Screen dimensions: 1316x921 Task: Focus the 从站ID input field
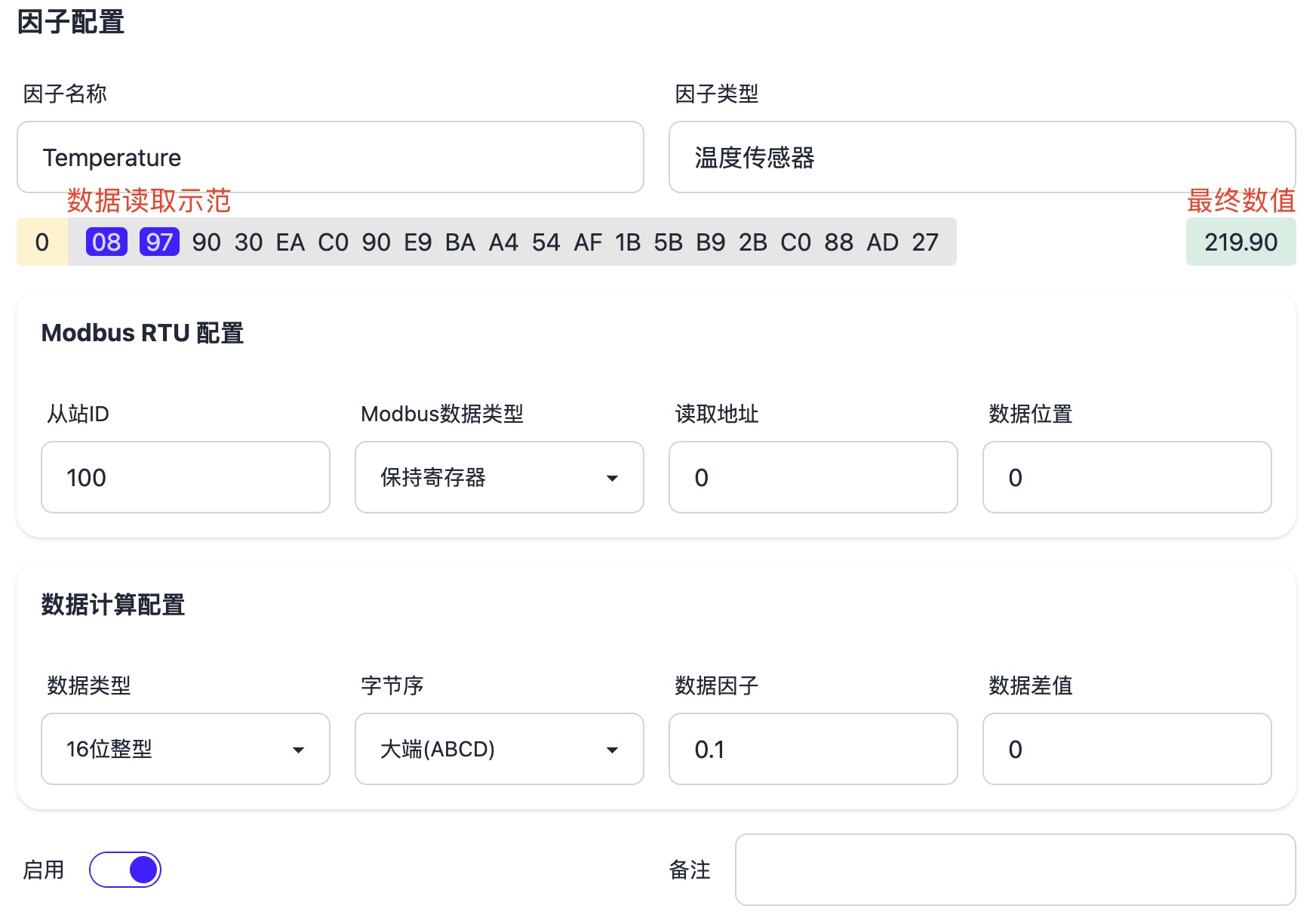click(x=185, y=477)
